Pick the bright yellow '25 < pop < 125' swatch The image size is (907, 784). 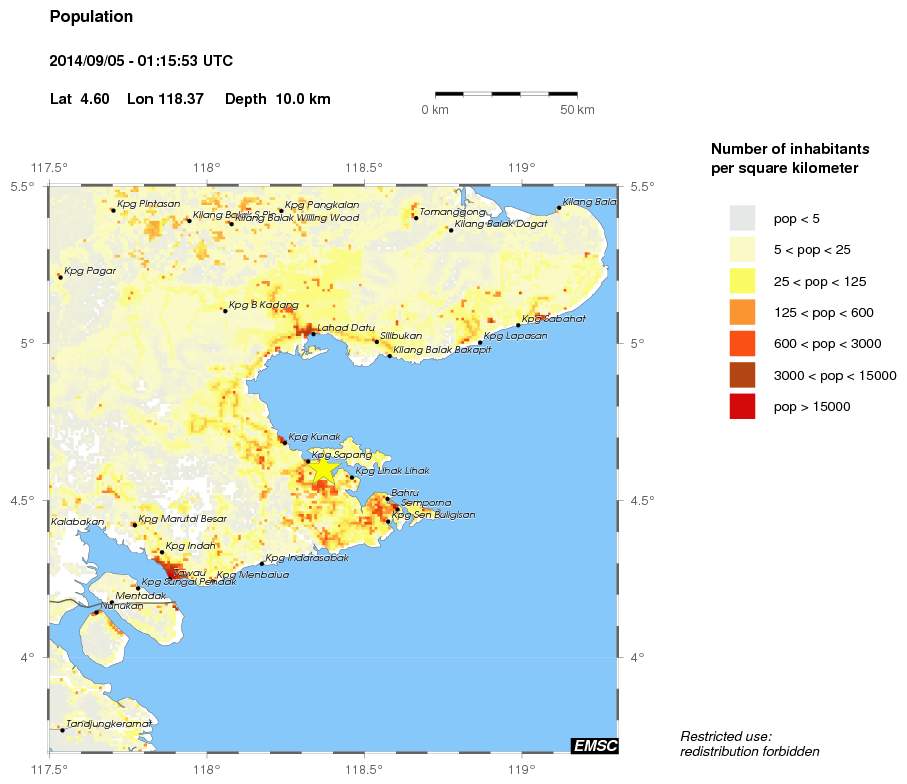tap(742, 281)
